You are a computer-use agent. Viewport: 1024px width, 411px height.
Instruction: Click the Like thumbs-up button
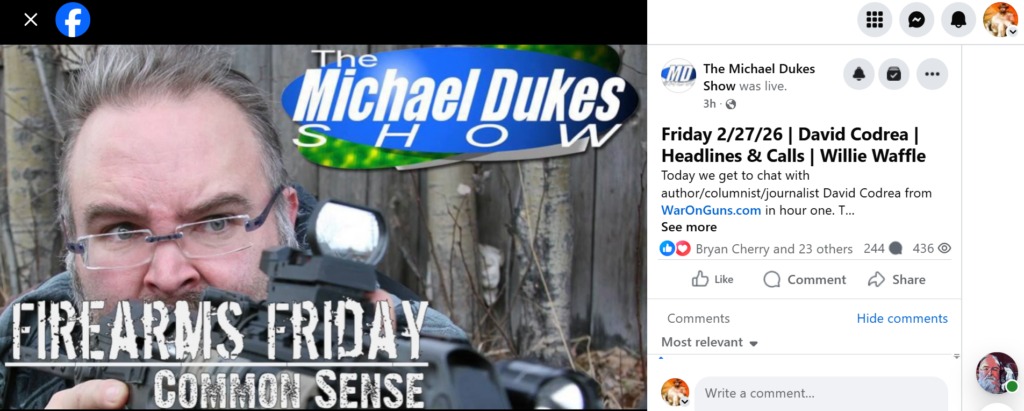pyautogui.click(x=712, y=280)
